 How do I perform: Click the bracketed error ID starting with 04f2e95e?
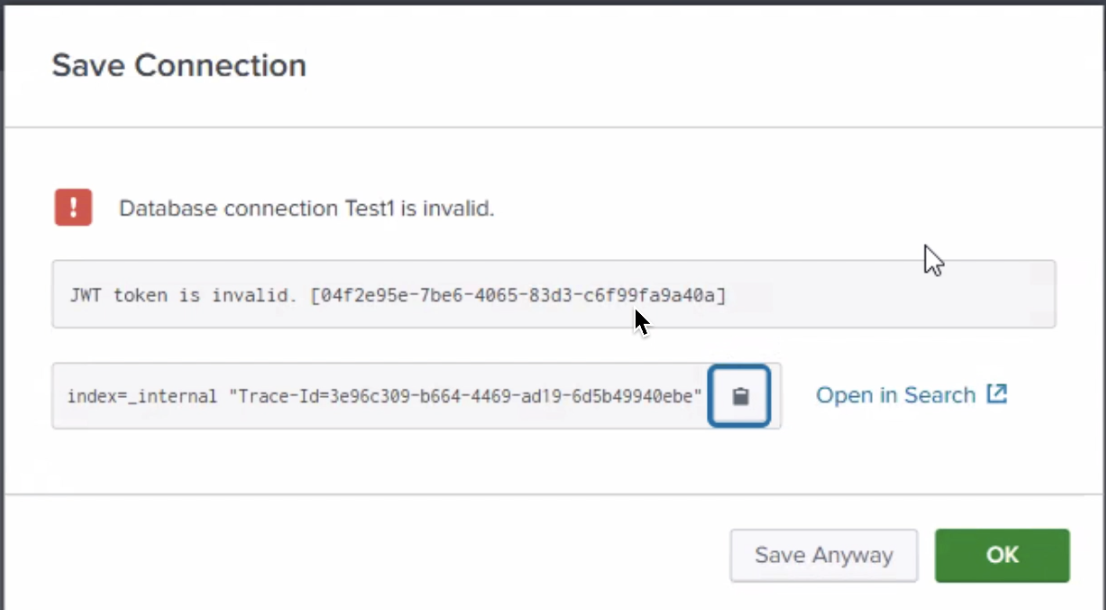pos(518,295)
